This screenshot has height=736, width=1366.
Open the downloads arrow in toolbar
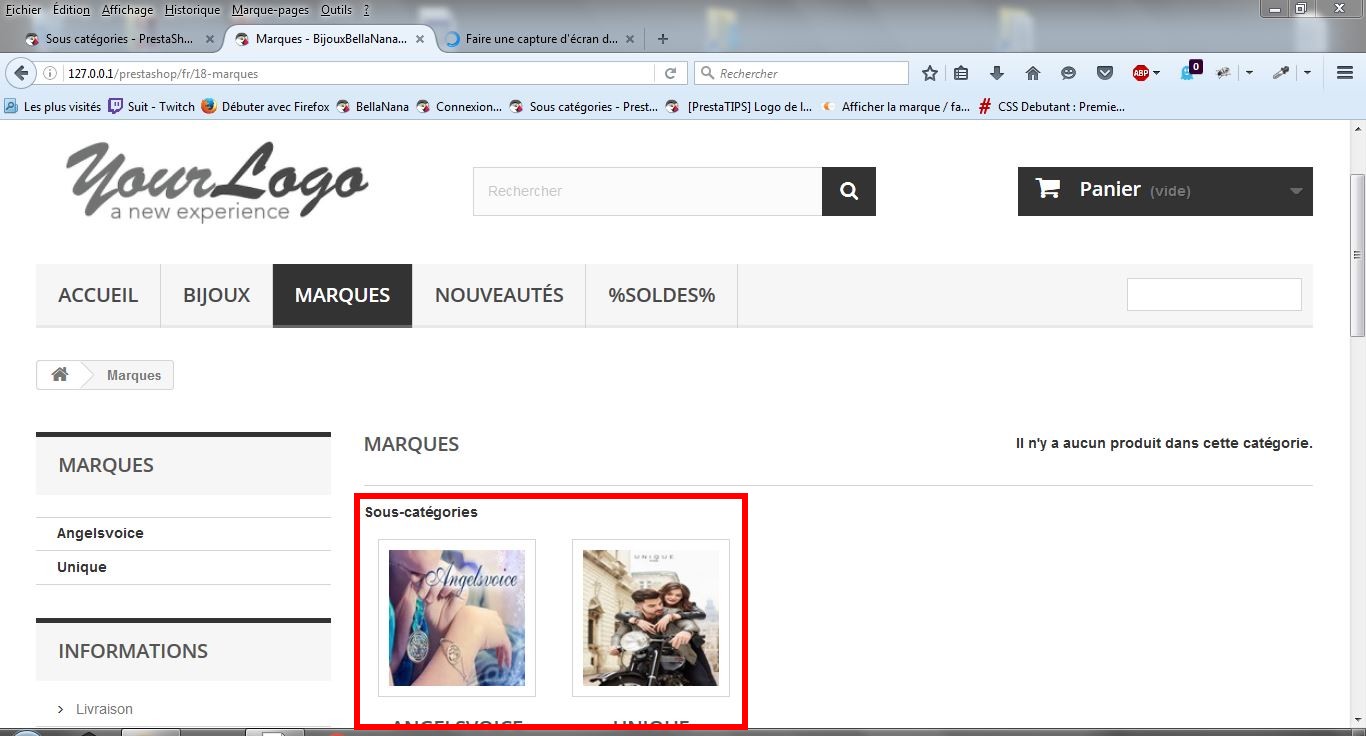[x=997, y=73]
